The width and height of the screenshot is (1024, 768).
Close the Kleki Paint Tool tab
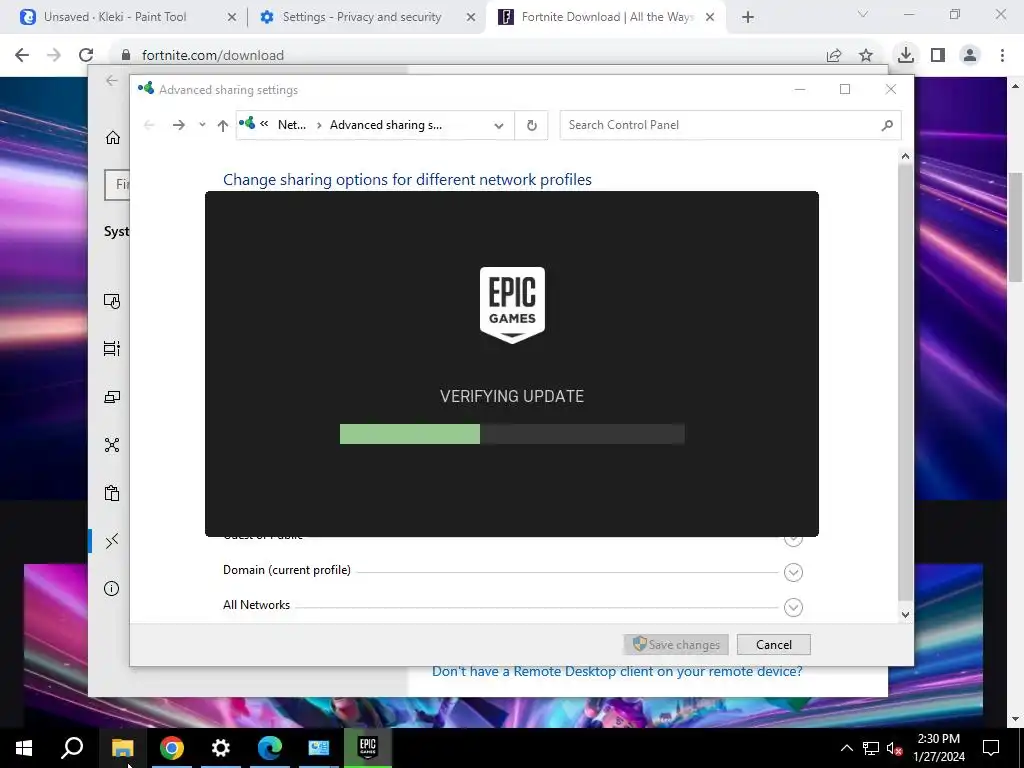click(x=232, y=18)
